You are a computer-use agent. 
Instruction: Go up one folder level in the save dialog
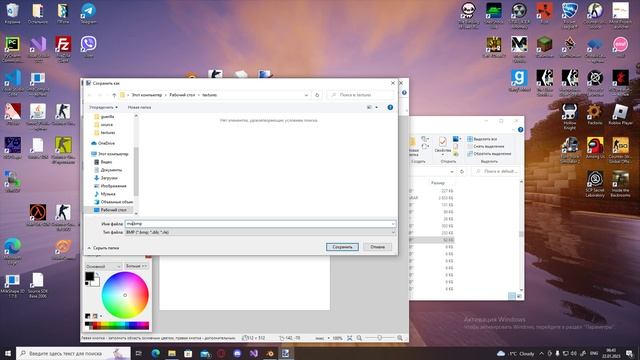pyautogui.click(x=114, y=95)
